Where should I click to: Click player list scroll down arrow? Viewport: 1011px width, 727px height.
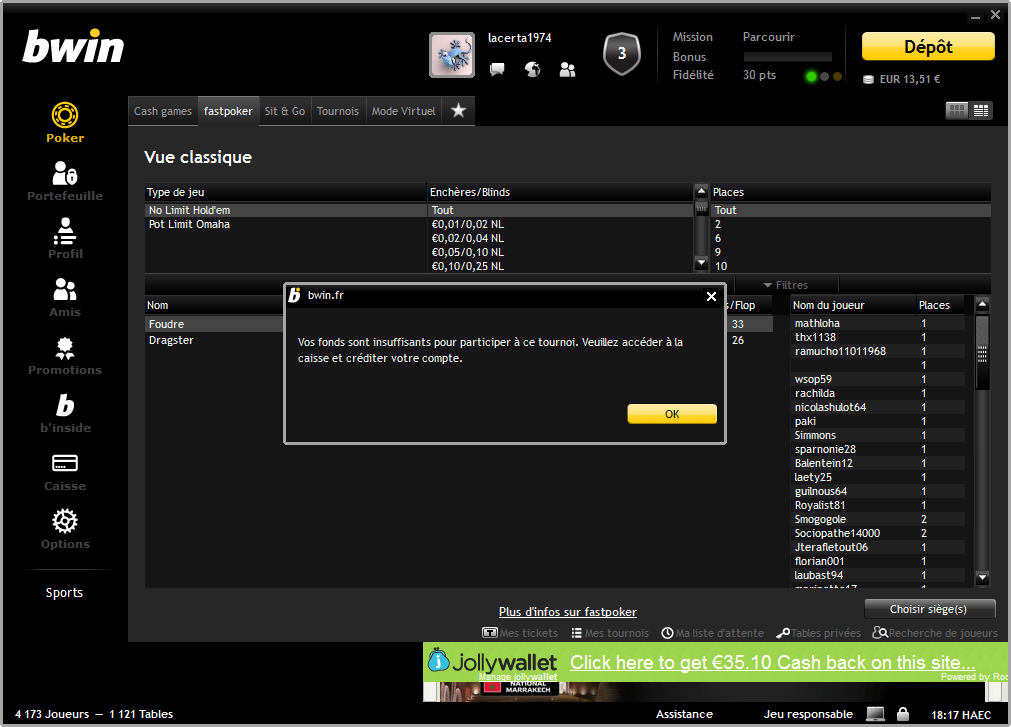(x=982, y=578)
